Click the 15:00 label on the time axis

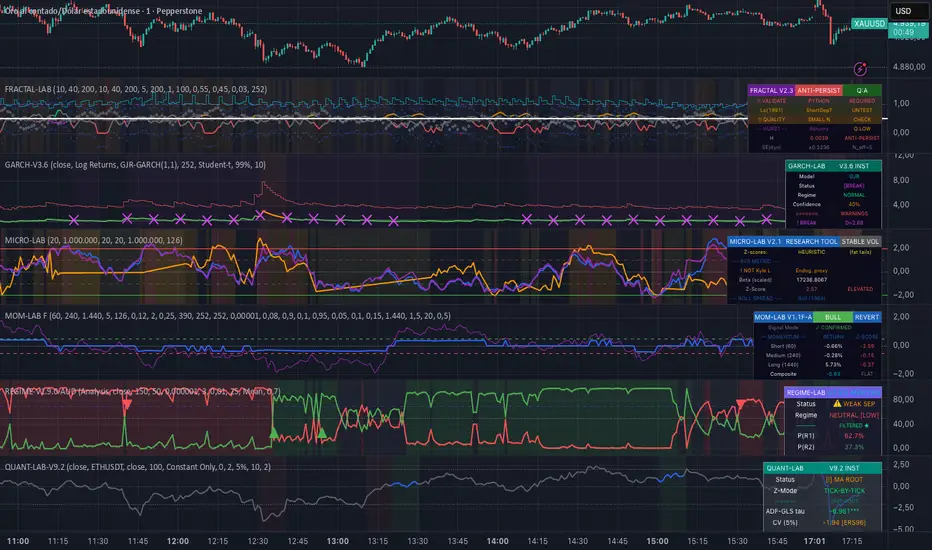(x=657, y=541)
